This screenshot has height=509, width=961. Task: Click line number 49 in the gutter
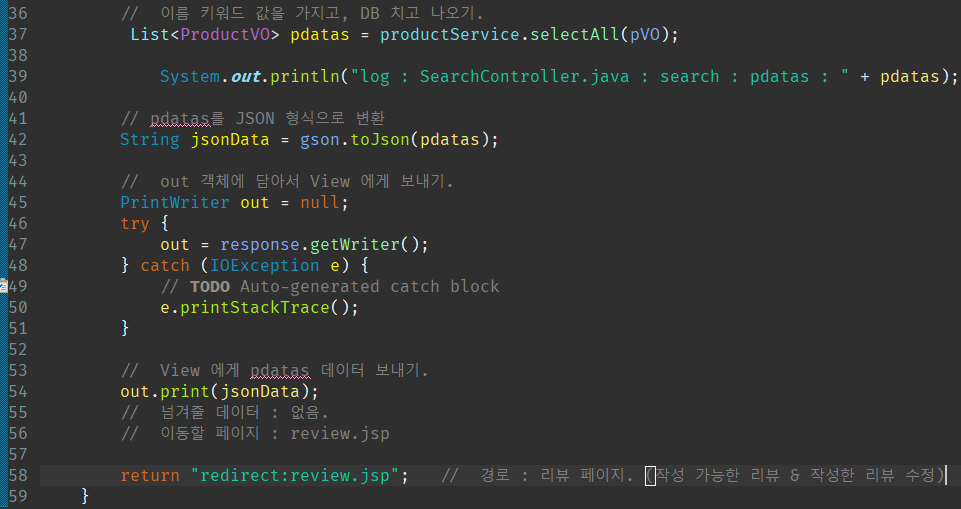pyautogui.click(x=18, y=287)
